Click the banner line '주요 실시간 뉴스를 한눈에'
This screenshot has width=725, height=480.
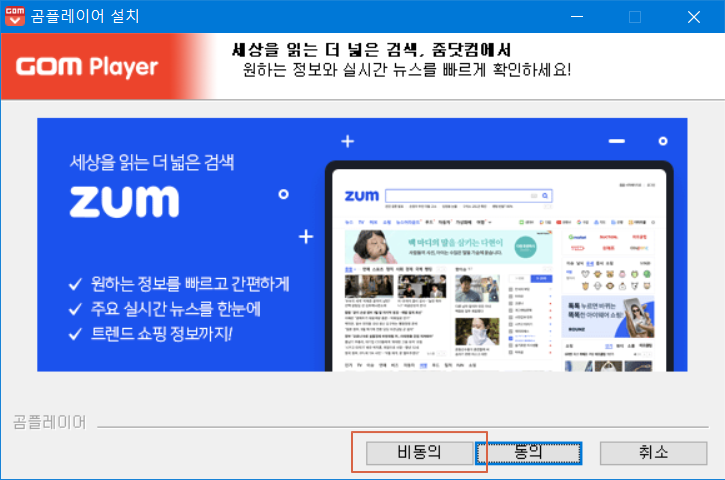click(x=176, y=308)
